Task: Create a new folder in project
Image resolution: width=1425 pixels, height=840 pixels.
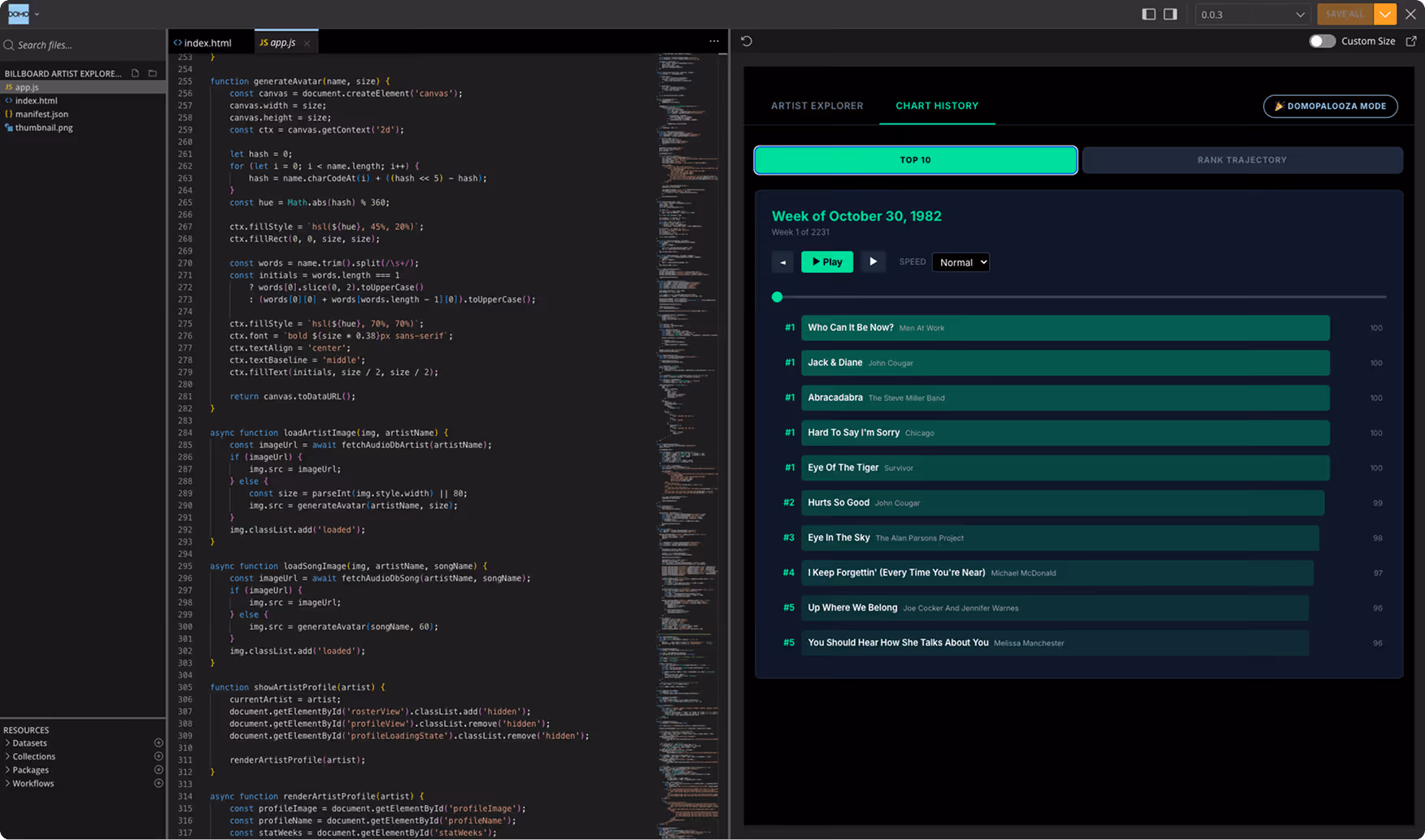Action: [x=152, y=73]
